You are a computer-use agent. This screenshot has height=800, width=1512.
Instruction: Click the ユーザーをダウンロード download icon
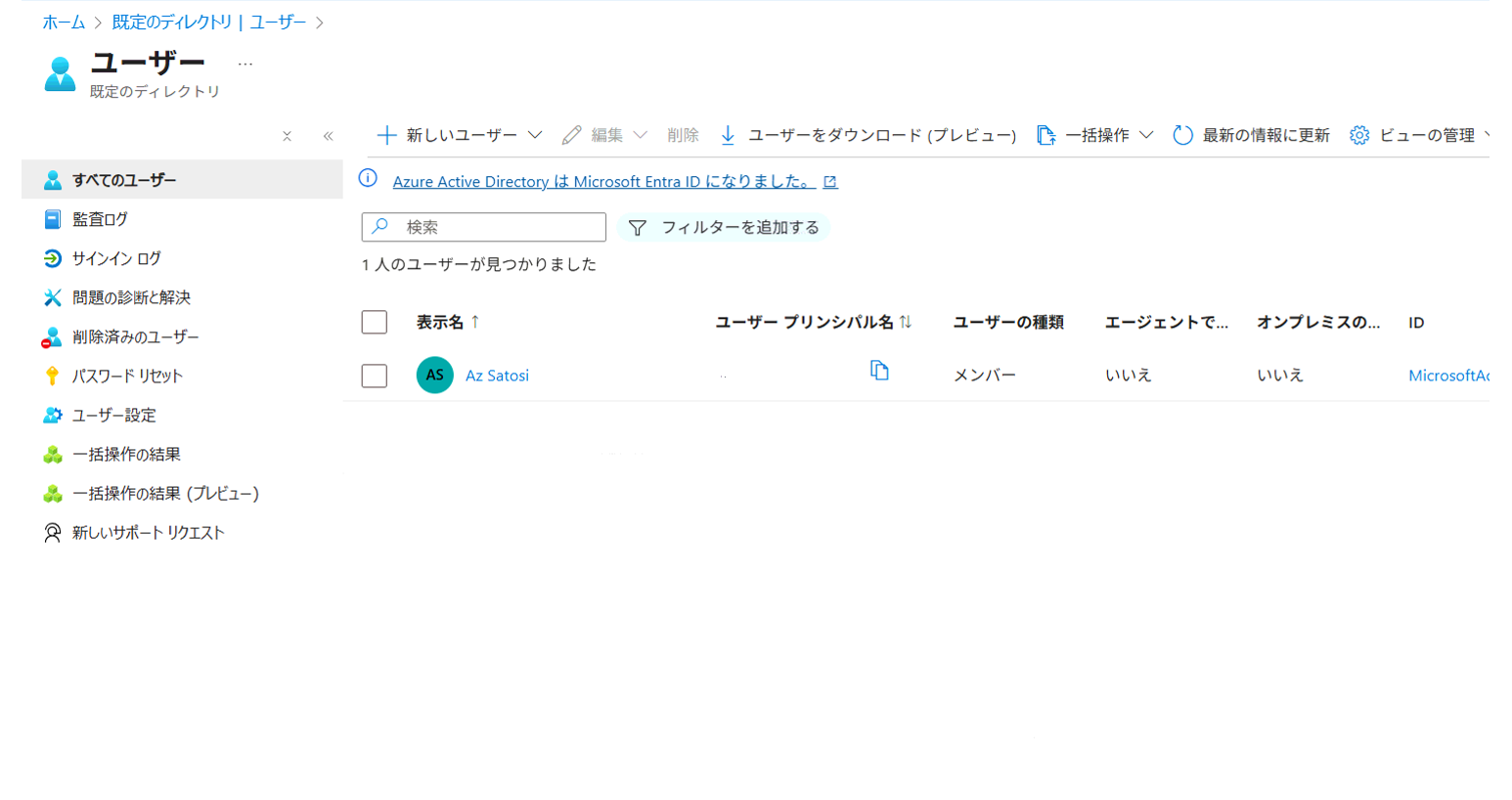[728, 135]
